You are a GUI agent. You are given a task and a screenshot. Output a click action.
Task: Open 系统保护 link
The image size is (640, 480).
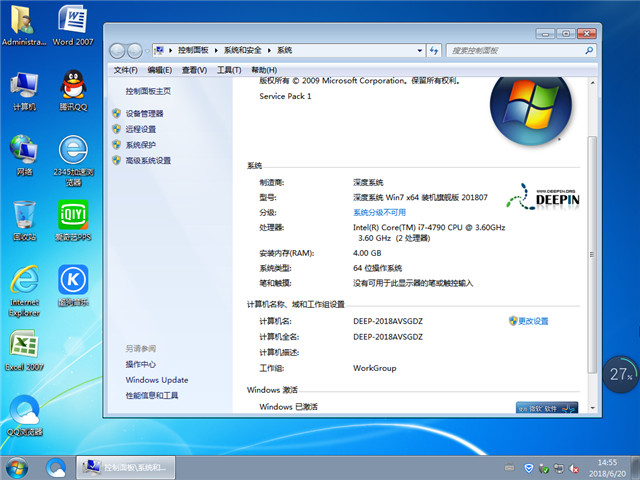[140, 145]
